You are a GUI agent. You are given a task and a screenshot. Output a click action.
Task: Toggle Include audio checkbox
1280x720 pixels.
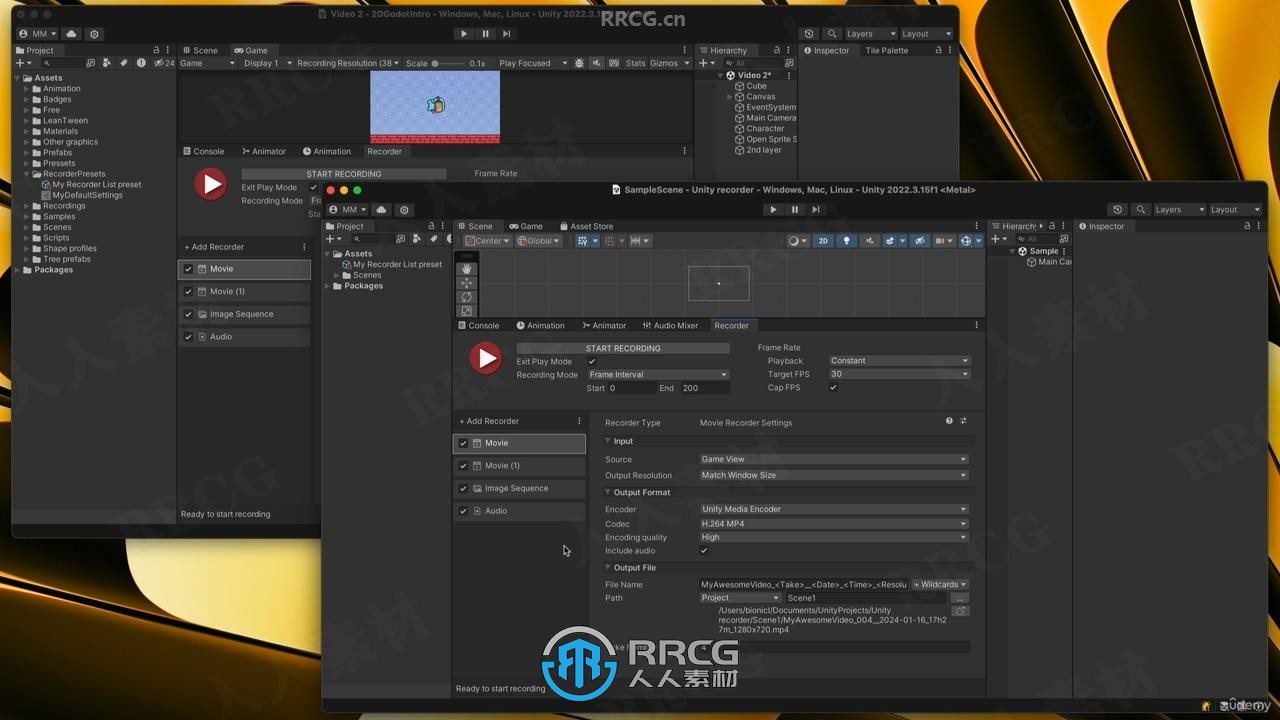point(704,551)
